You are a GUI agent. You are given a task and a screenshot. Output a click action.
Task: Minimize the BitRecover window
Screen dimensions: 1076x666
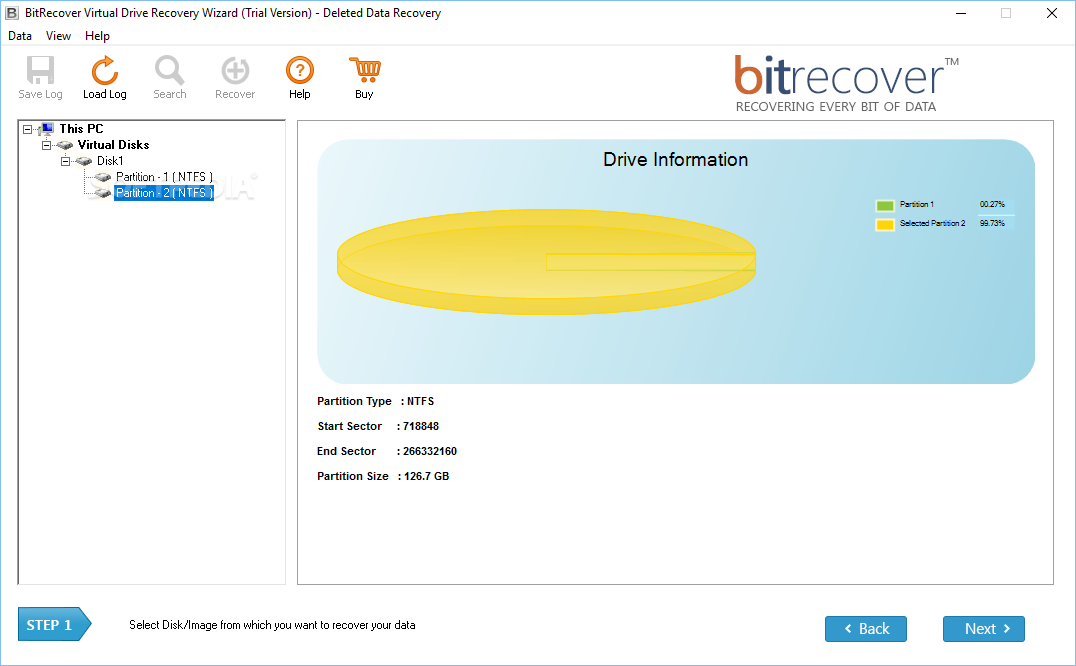(x=961, y=13)
